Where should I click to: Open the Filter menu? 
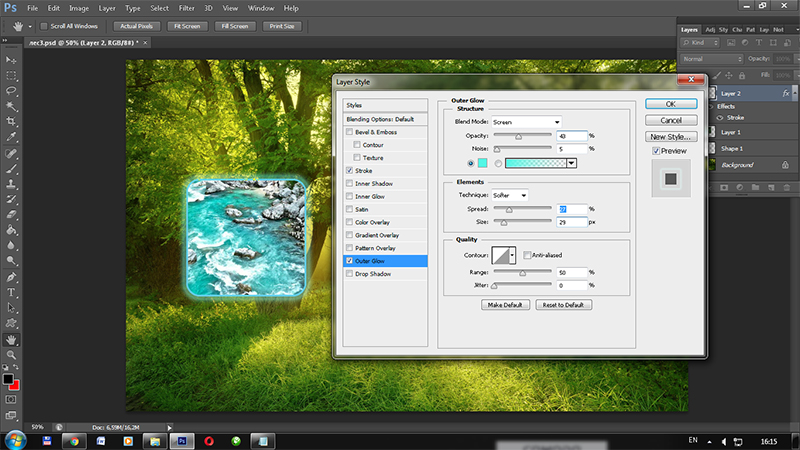(187, 8)
